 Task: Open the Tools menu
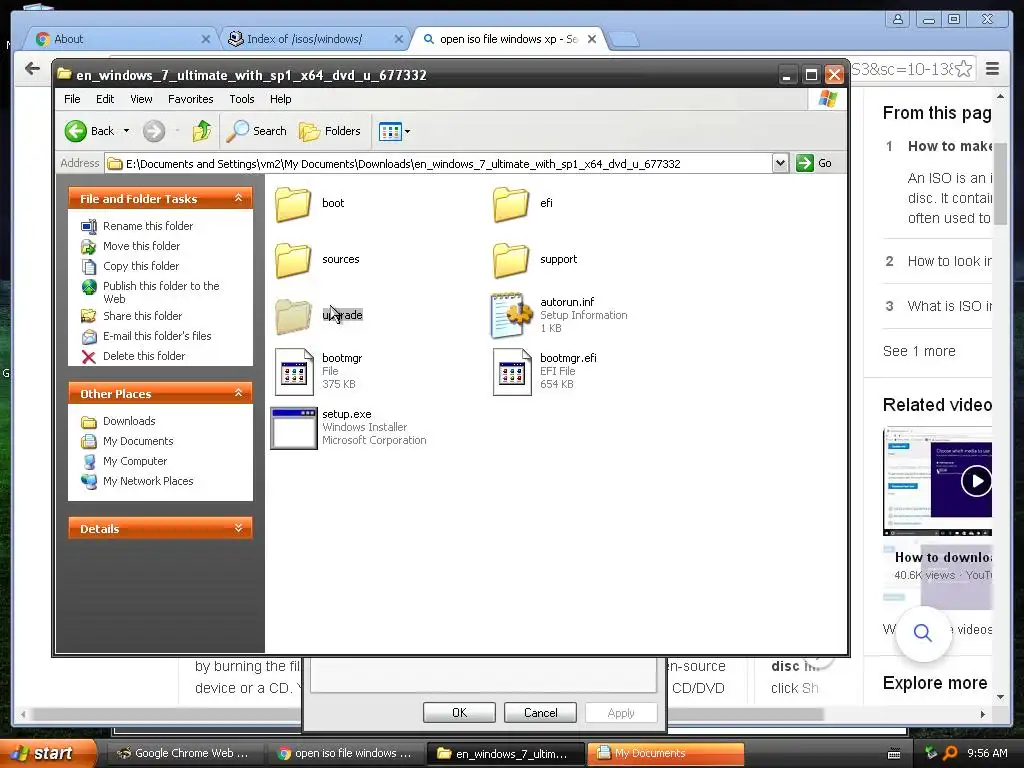click(242, 99)
